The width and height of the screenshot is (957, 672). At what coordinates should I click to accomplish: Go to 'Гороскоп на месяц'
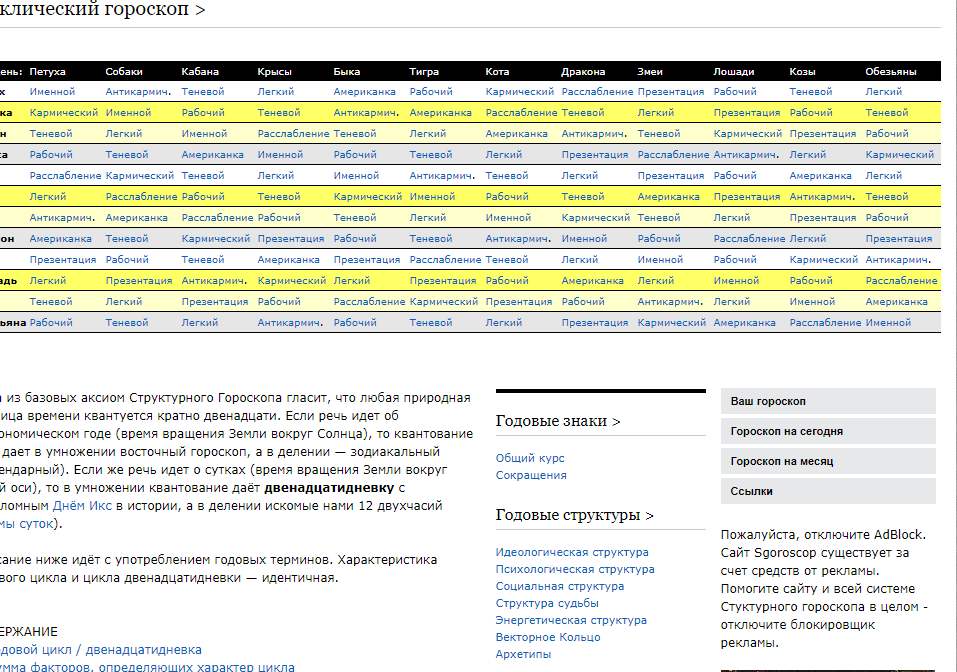828,461
